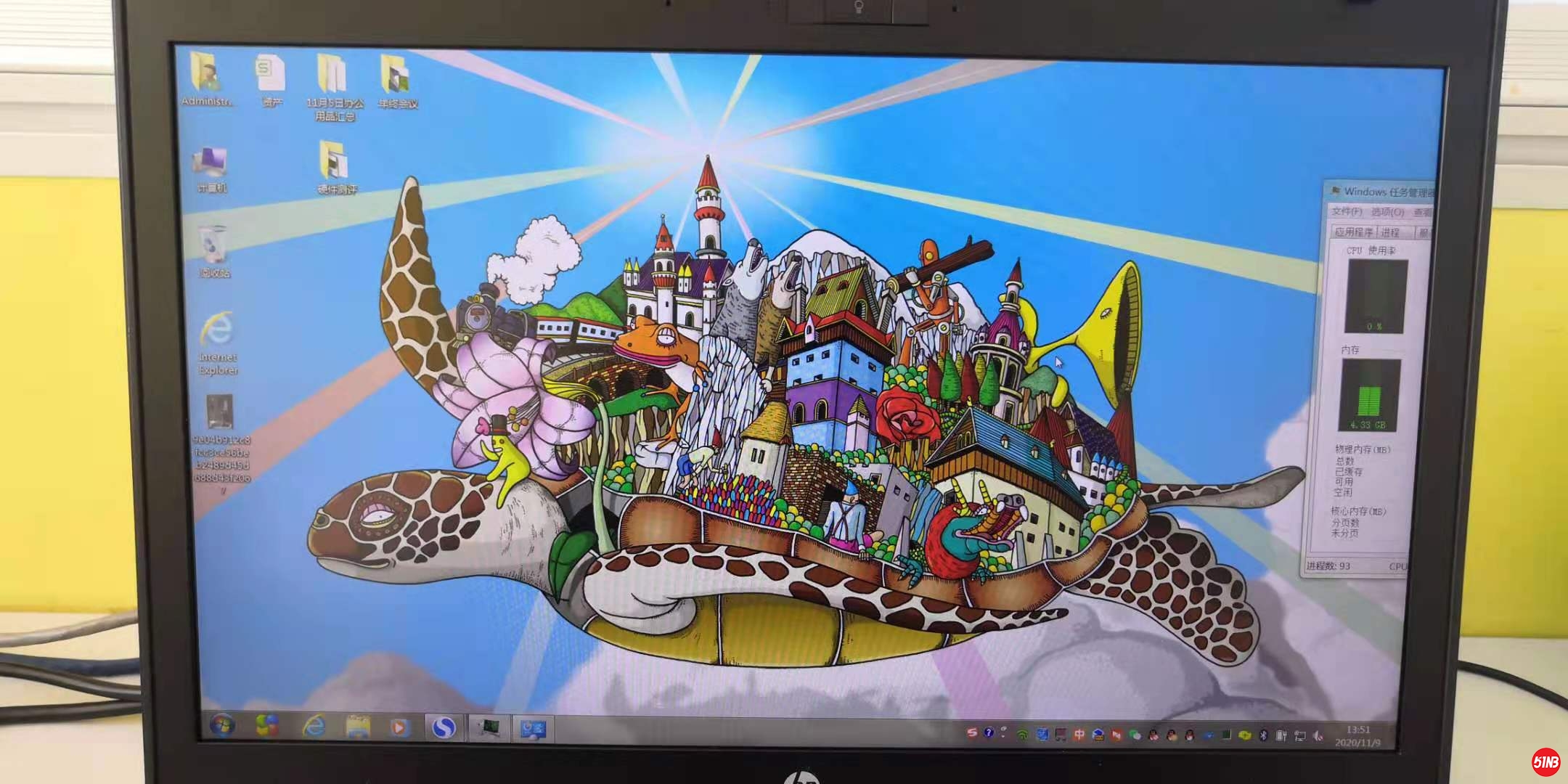Open the volume speaker tray icon
The height and width of the screenshot is (784, 1568).
[1318, 736]
